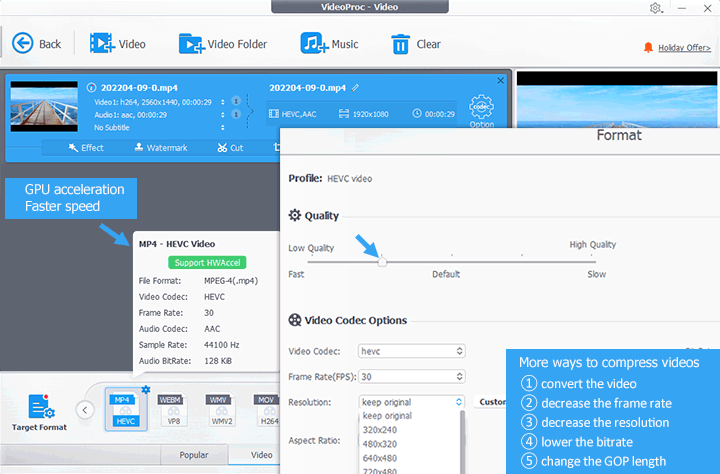Add a video with the Video icon
The width and height of the screenshot is (720, 474).
(102, 44)
